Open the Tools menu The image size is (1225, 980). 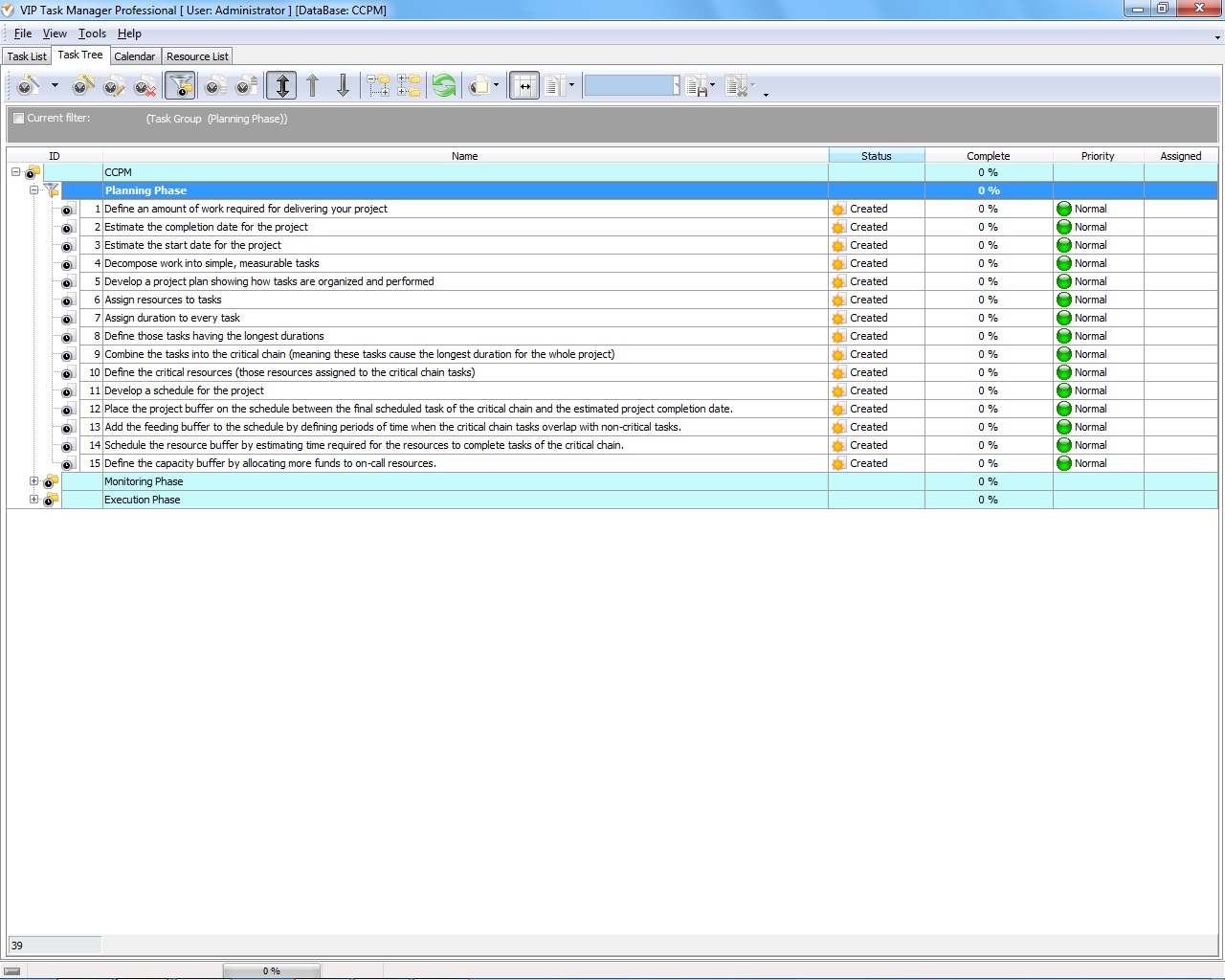pyautogui.click(x=92, y=33)
